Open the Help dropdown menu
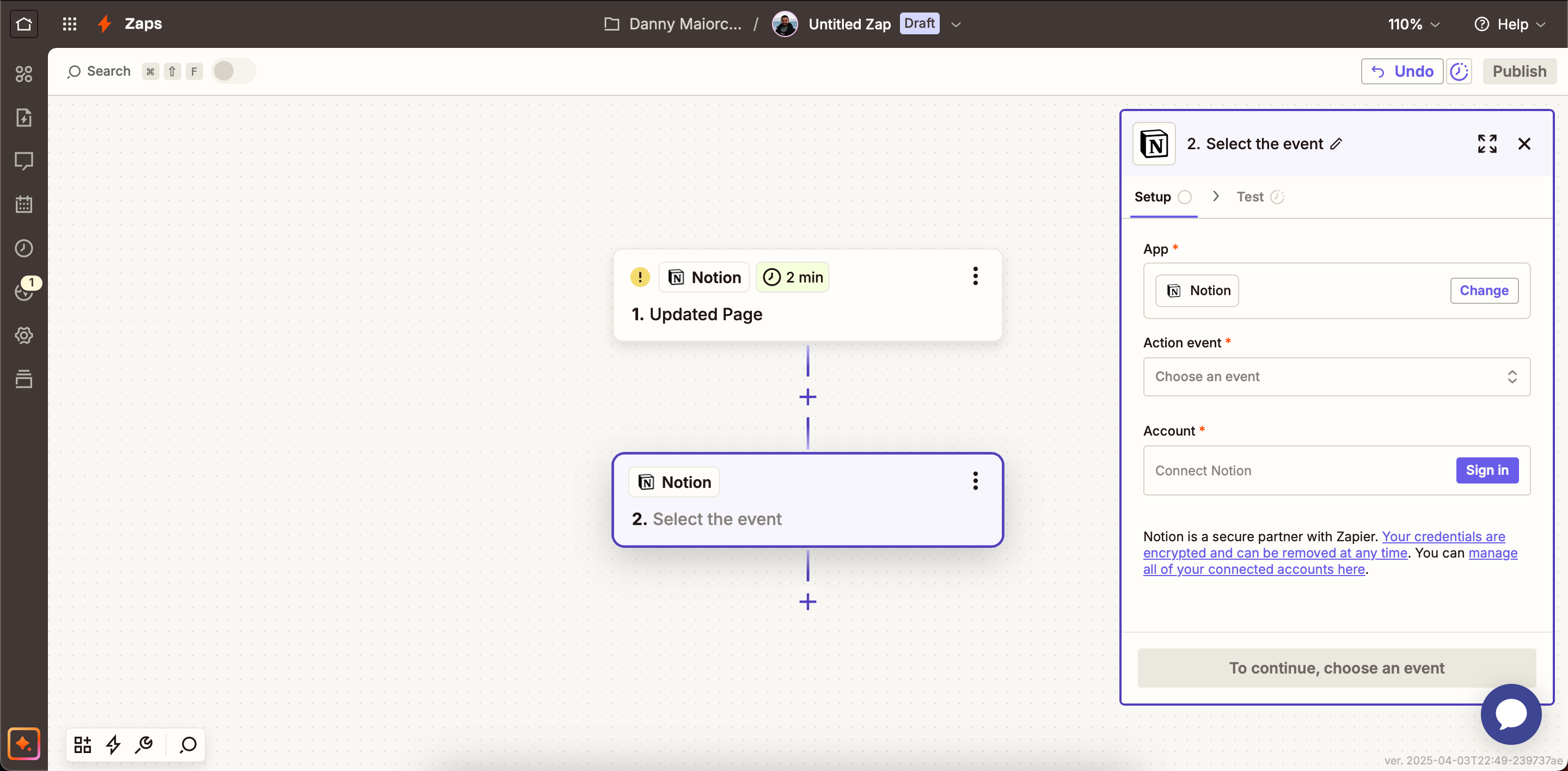 coord(1510,24)
